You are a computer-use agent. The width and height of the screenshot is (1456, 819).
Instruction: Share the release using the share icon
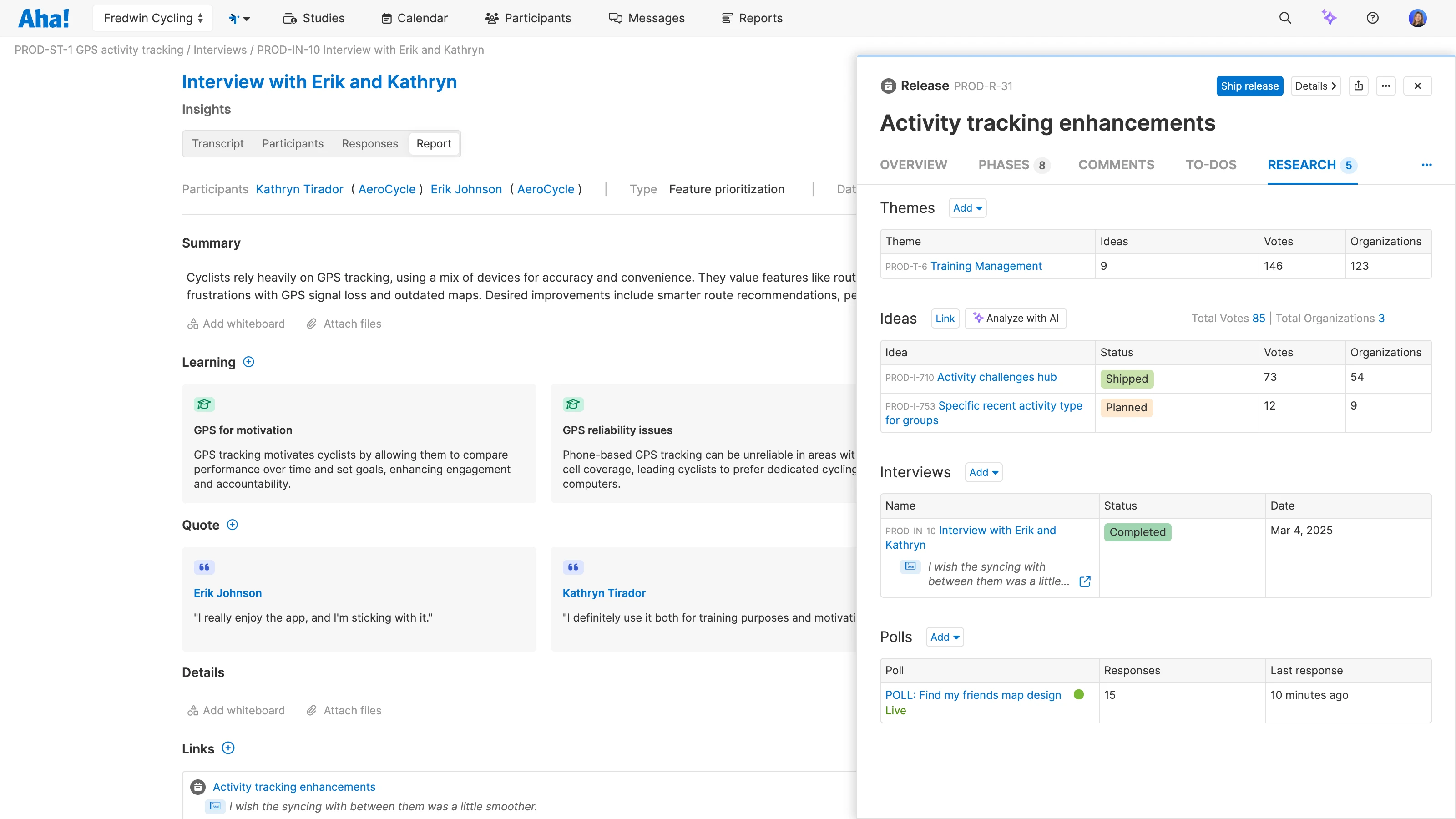pos(1359,86)
